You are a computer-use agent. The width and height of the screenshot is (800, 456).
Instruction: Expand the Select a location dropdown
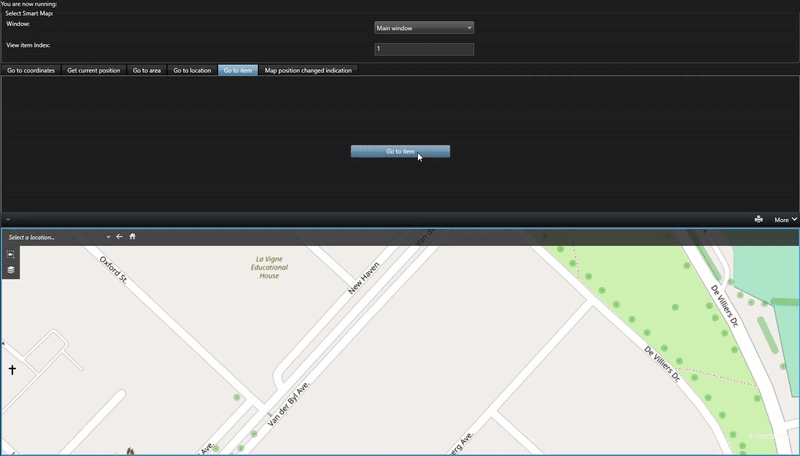tap(108, 237)
